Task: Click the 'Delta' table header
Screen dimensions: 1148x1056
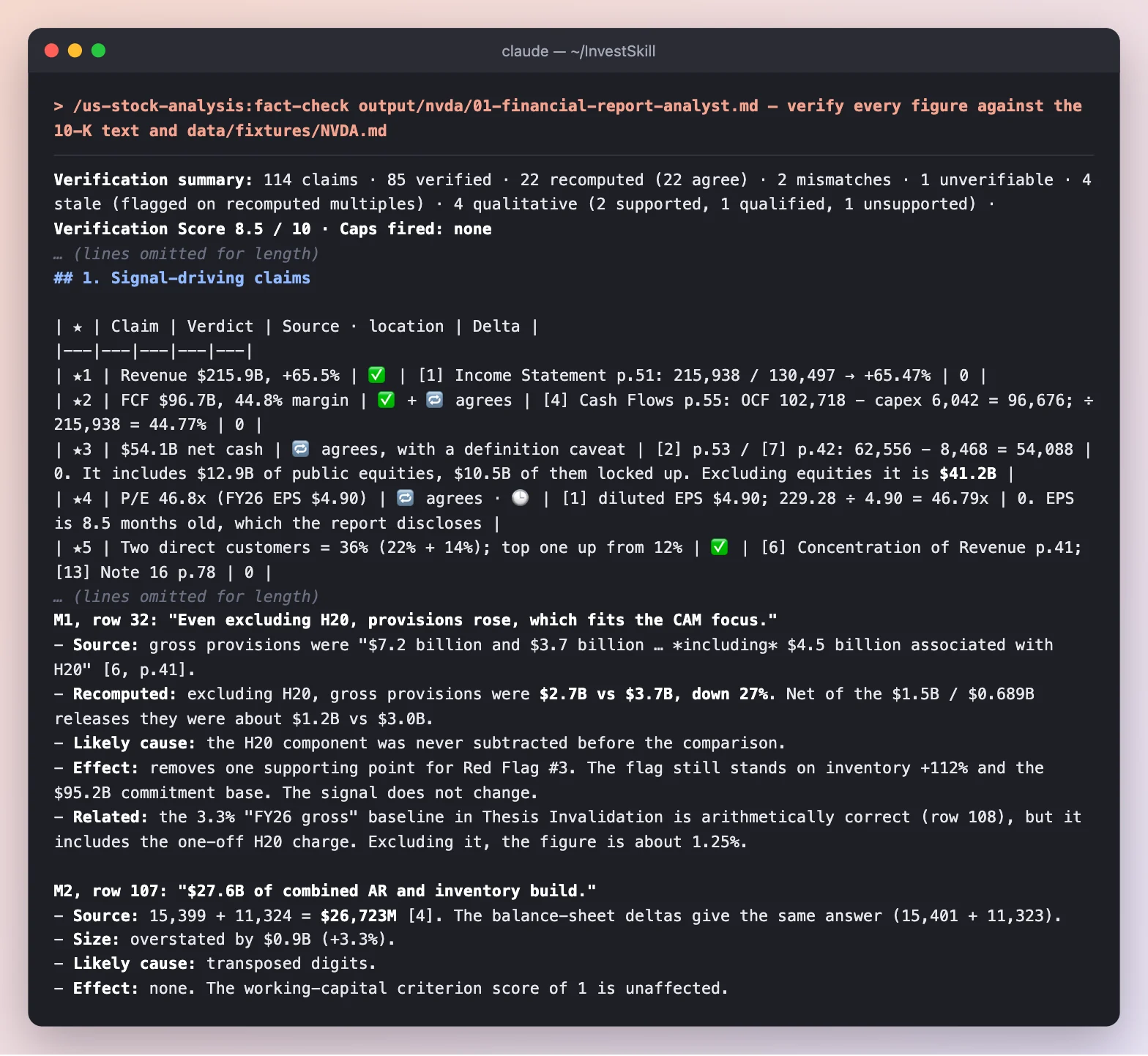Action: (496, 327)
